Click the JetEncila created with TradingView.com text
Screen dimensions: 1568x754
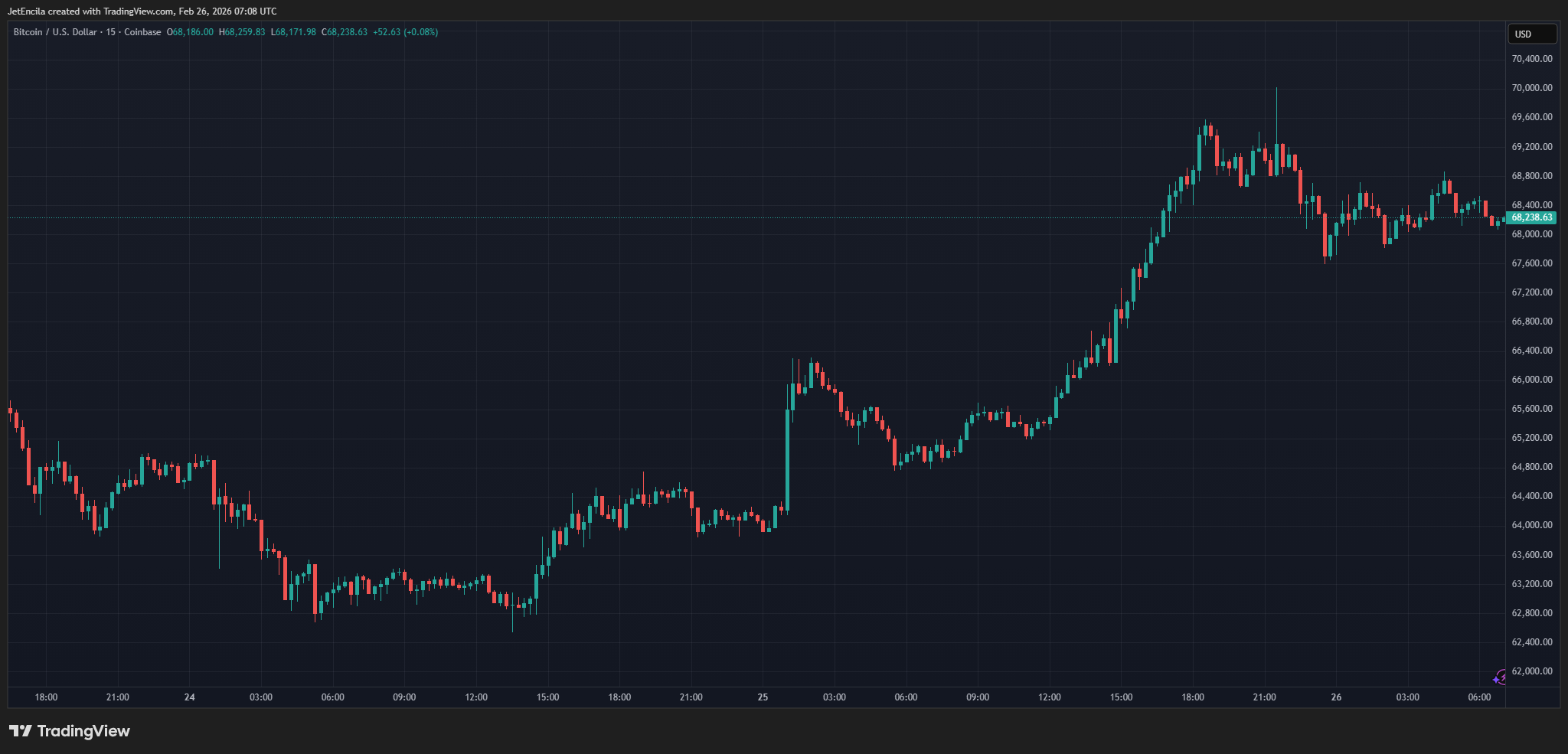[x=142, y=11]
